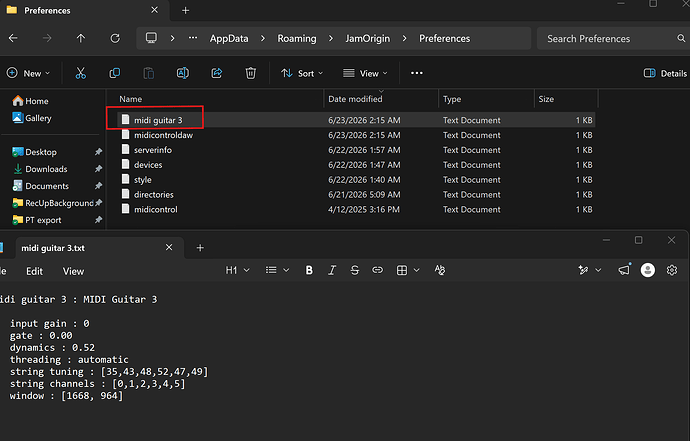
Task: Sort by the Name column header
Action: 131,99
